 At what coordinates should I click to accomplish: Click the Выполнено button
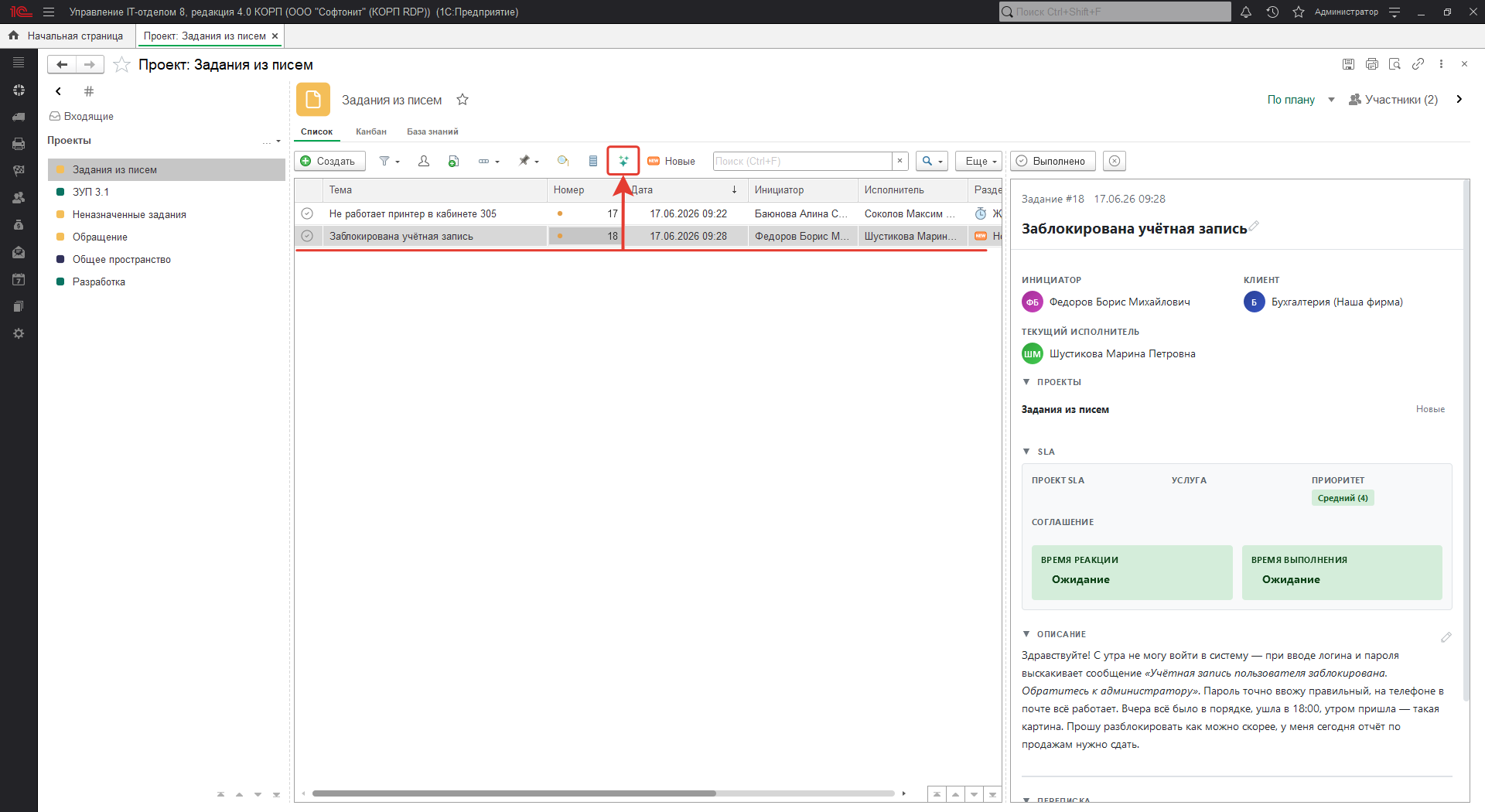pos(1053,161)
